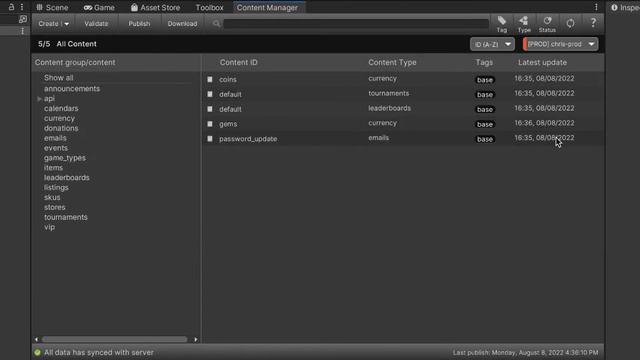This screenshot has width=640, height=360.
Task: Click the gems content ID
Action: coord(228,124)
